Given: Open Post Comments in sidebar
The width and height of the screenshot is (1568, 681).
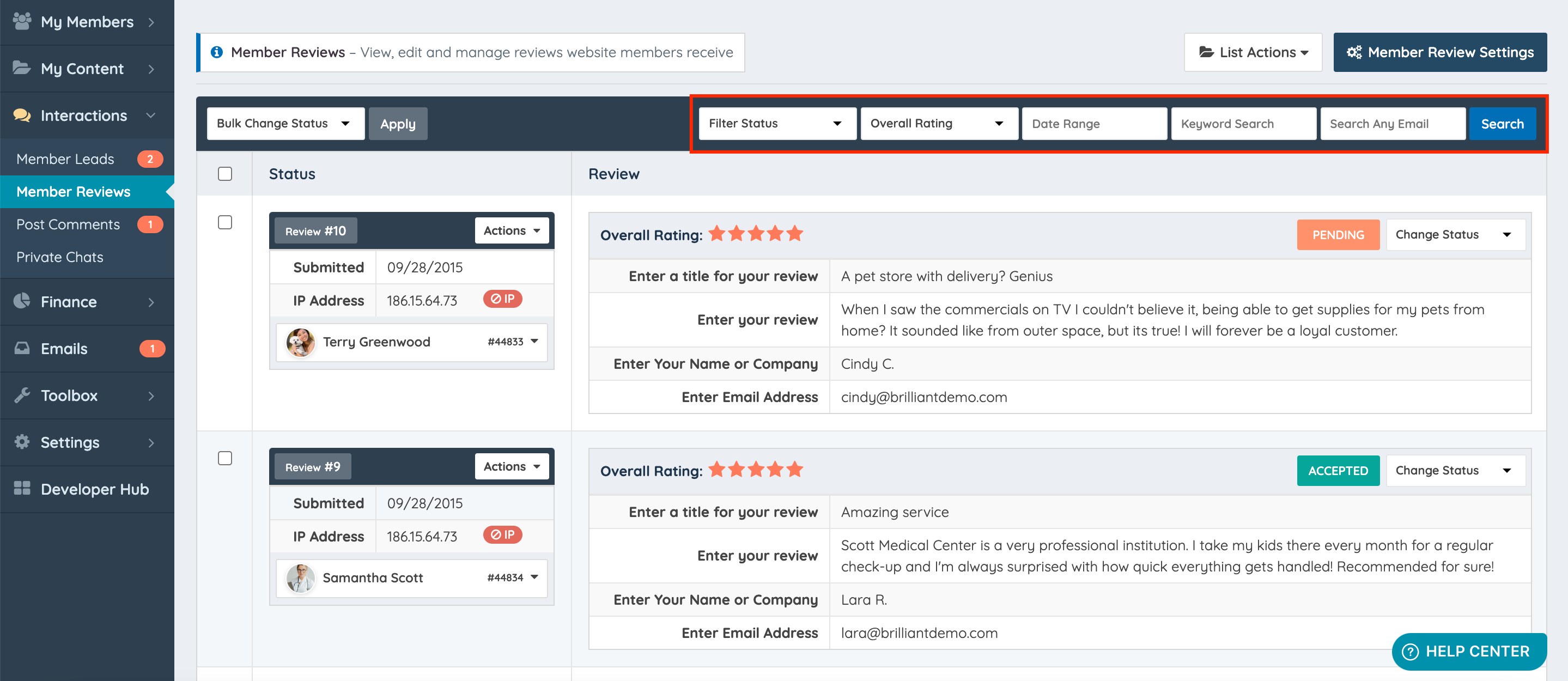Looking at the screenshot, I should click(68, 224).
